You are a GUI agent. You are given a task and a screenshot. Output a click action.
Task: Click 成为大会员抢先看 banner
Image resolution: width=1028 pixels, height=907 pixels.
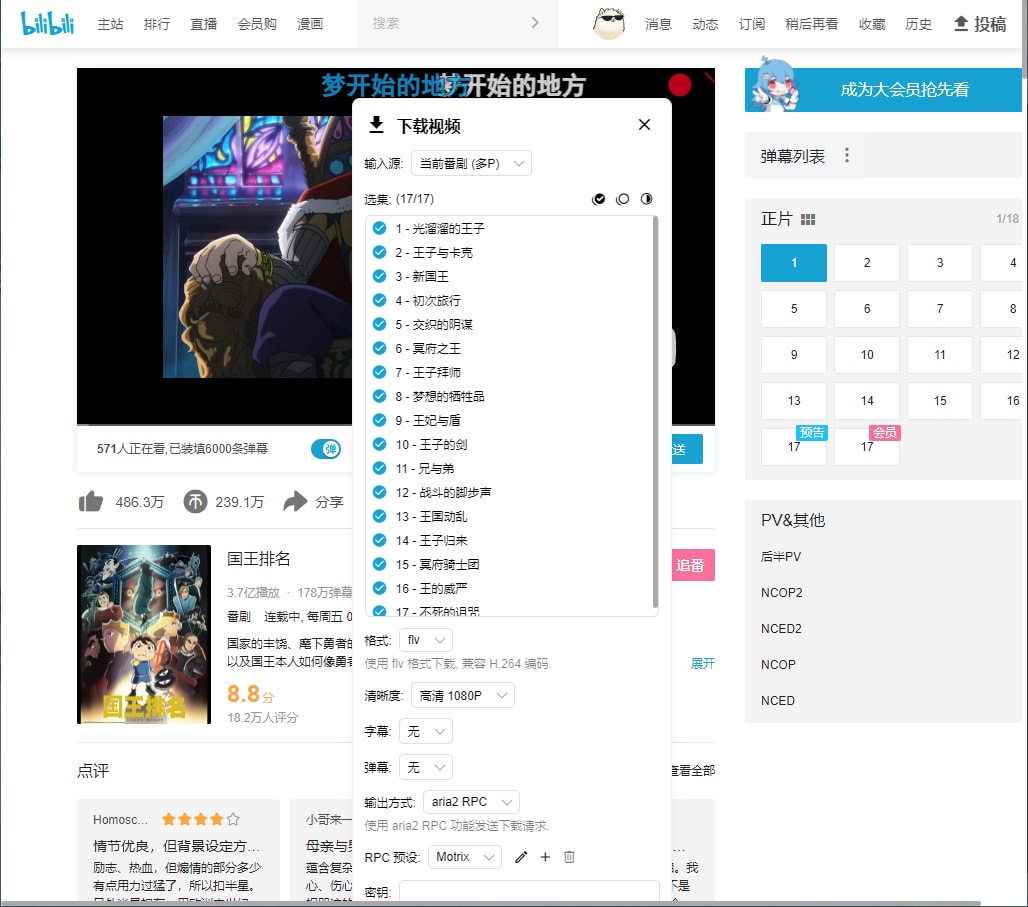[883, 89]
